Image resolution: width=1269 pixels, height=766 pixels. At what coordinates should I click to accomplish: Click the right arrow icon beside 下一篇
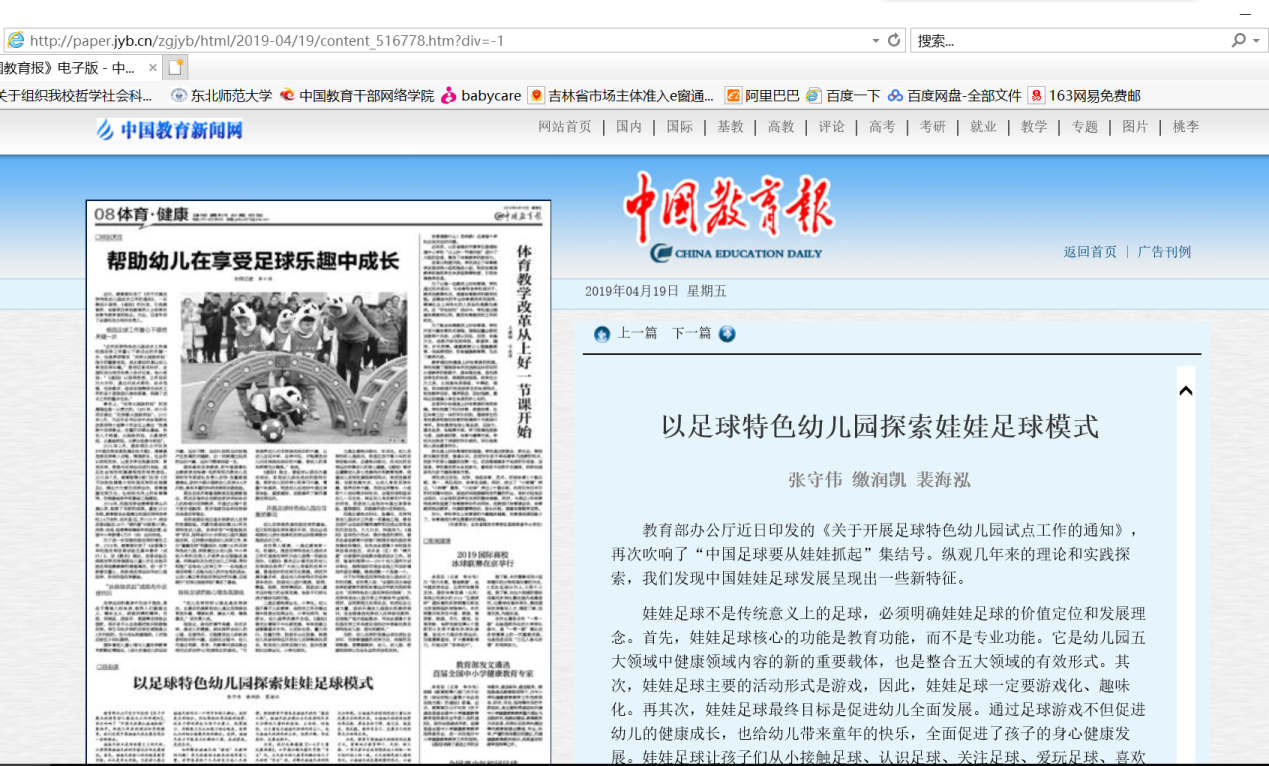(727, 334)
